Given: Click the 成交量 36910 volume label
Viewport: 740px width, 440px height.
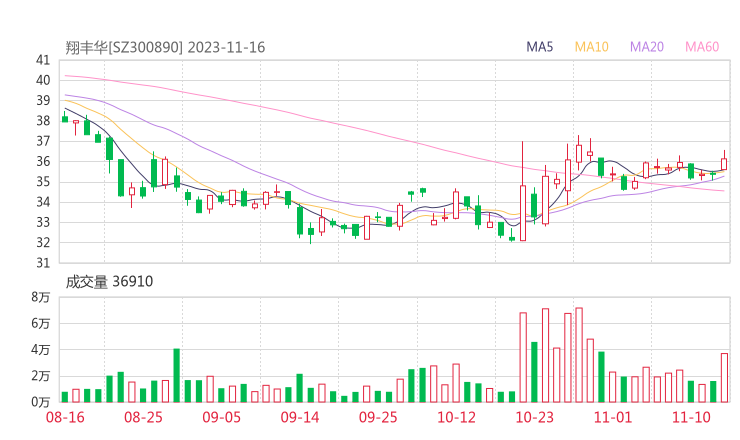Looking at the screenshot, I should tap(109, 282).
